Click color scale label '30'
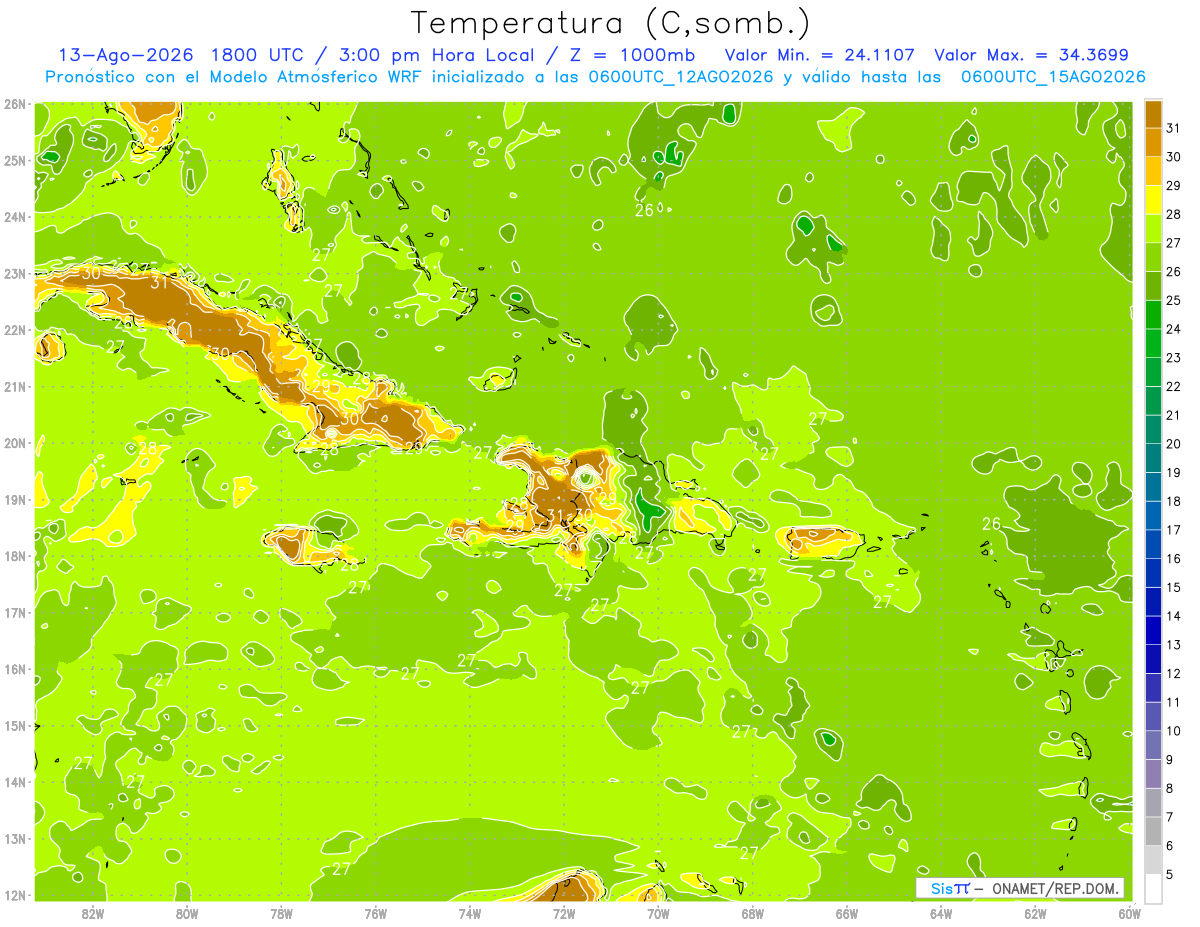Viewport: 1200px width, 927px height. pyautogui.click(x=1174, y=157)
